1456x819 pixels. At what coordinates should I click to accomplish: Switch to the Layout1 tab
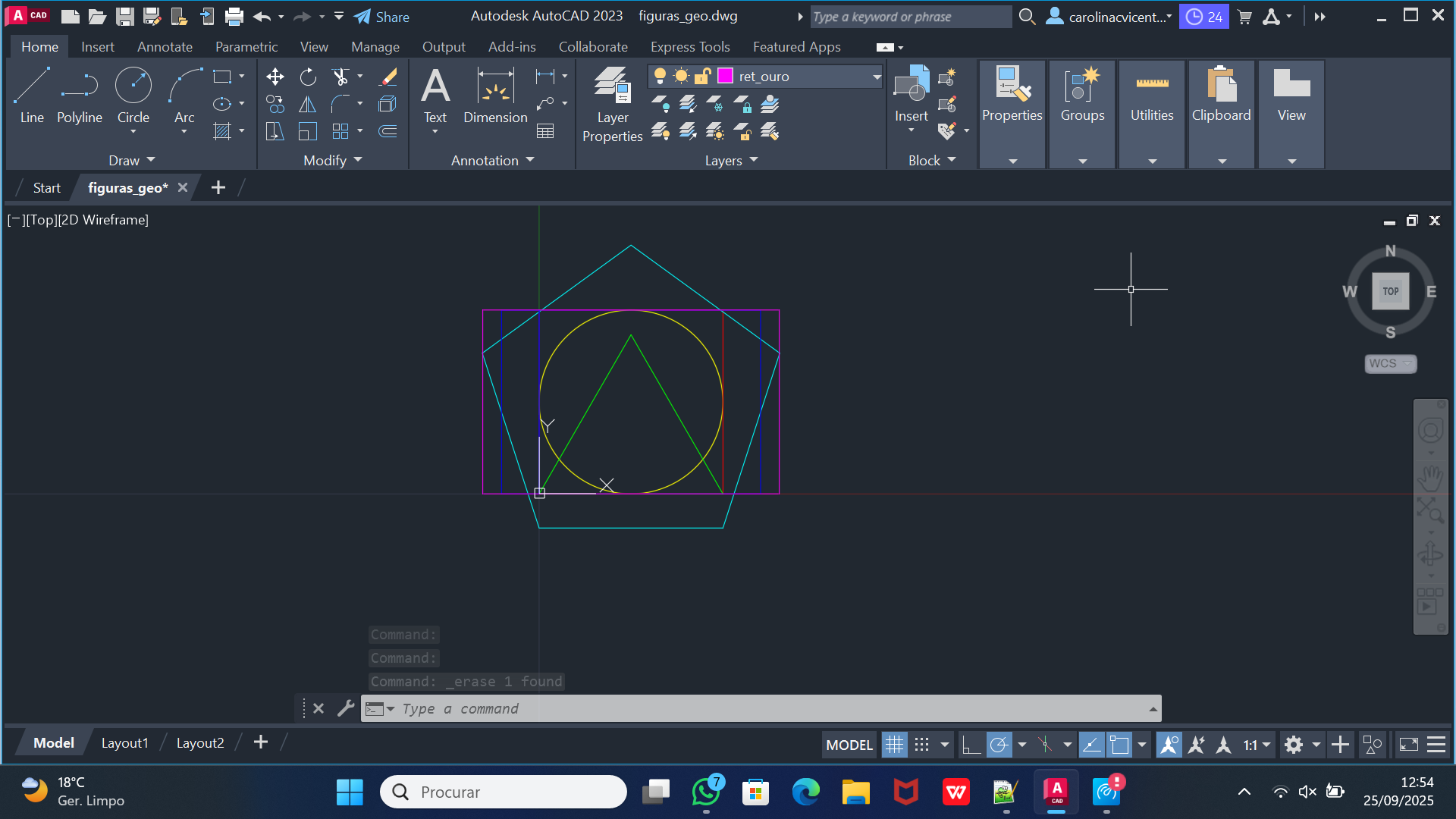click(x=124, y=743)
